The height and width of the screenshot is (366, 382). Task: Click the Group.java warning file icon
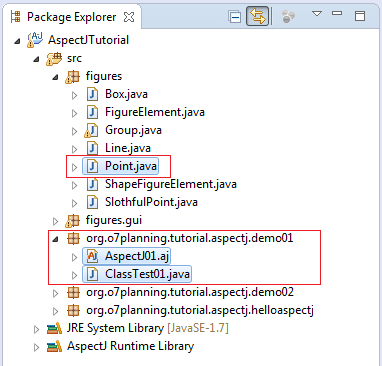click(92, 130)
